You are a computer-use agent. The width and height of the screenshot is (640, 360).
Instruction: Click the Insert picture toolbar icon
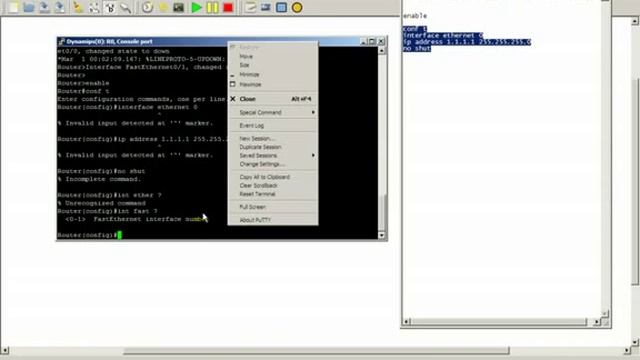pyautogui.click(x=266, y=7)
